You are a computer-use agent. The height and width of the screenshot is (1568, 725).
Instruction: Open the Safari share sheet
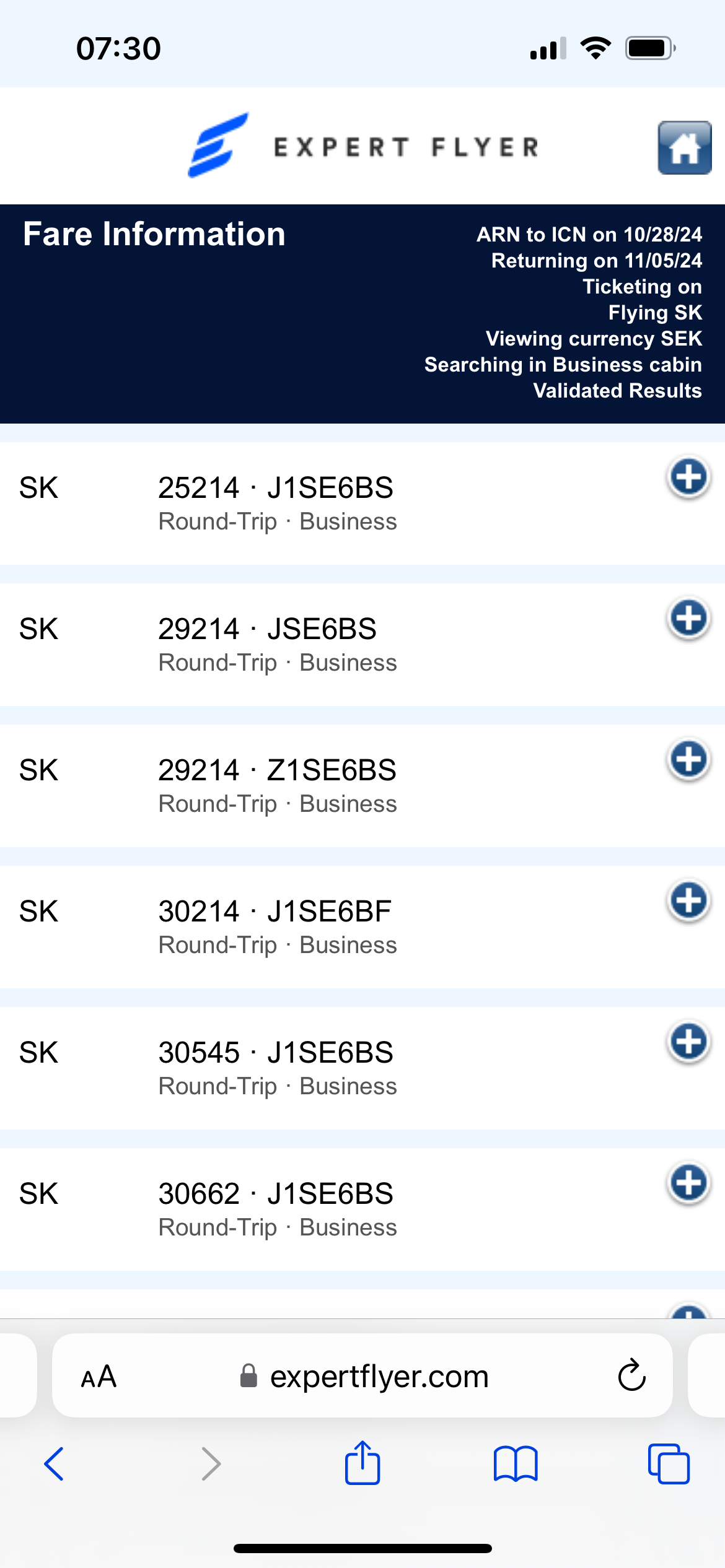coord(362,1463)
